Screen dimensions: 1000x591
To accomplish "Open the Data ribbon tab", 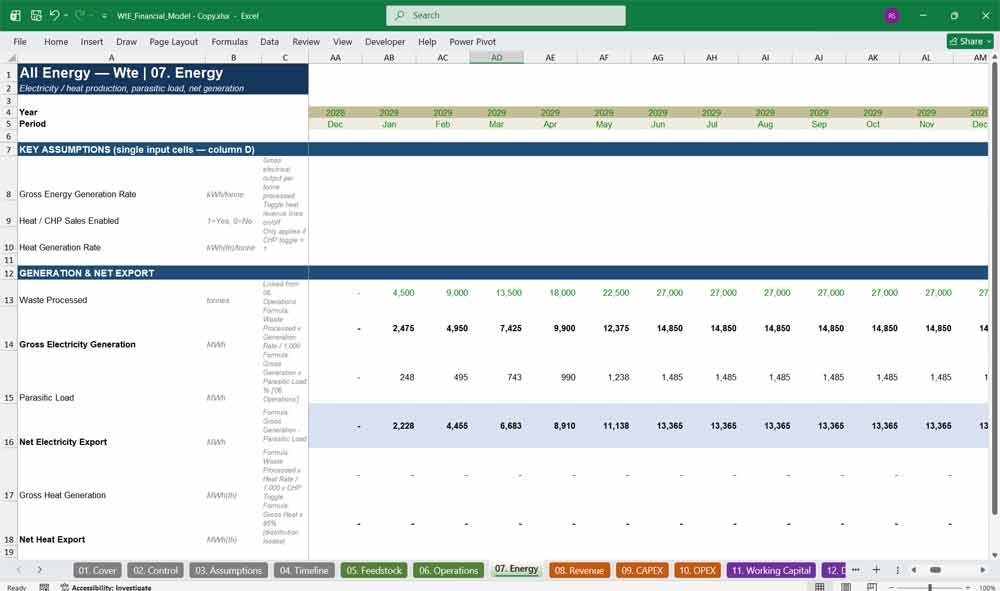I will tap(269, 41).
